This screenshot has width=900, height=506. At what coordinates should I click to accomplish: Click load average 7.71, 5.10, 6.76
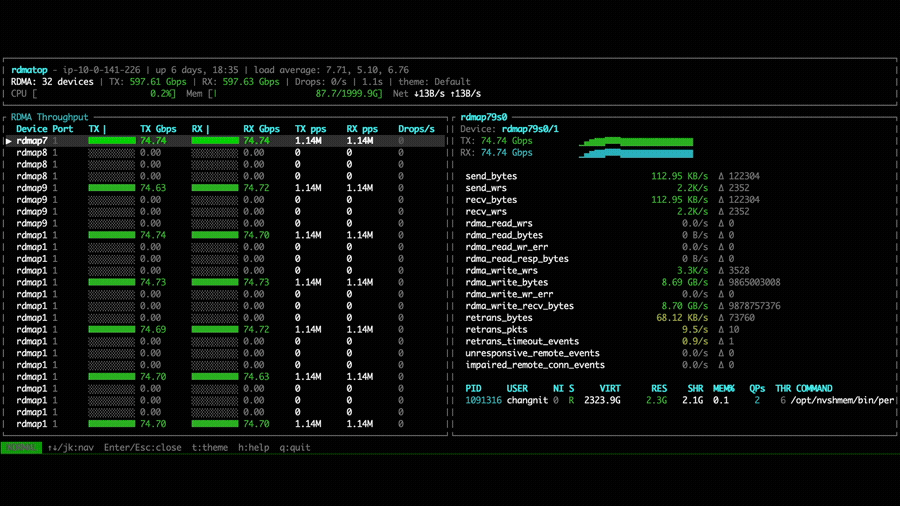(367, 70)
